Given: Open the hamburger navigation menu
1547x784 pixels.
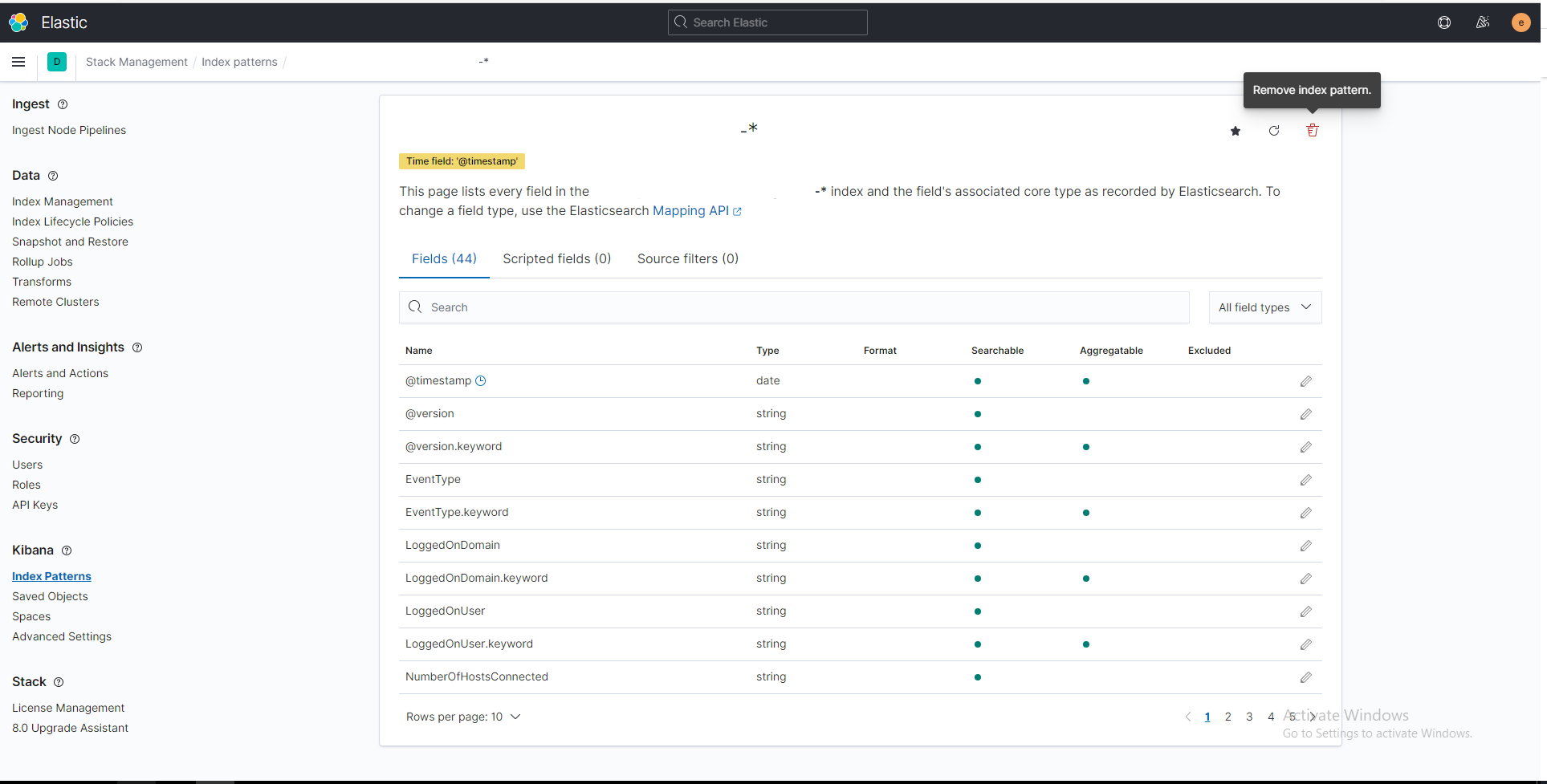Looking at the screenshot, I should click(x=18, y=62).
